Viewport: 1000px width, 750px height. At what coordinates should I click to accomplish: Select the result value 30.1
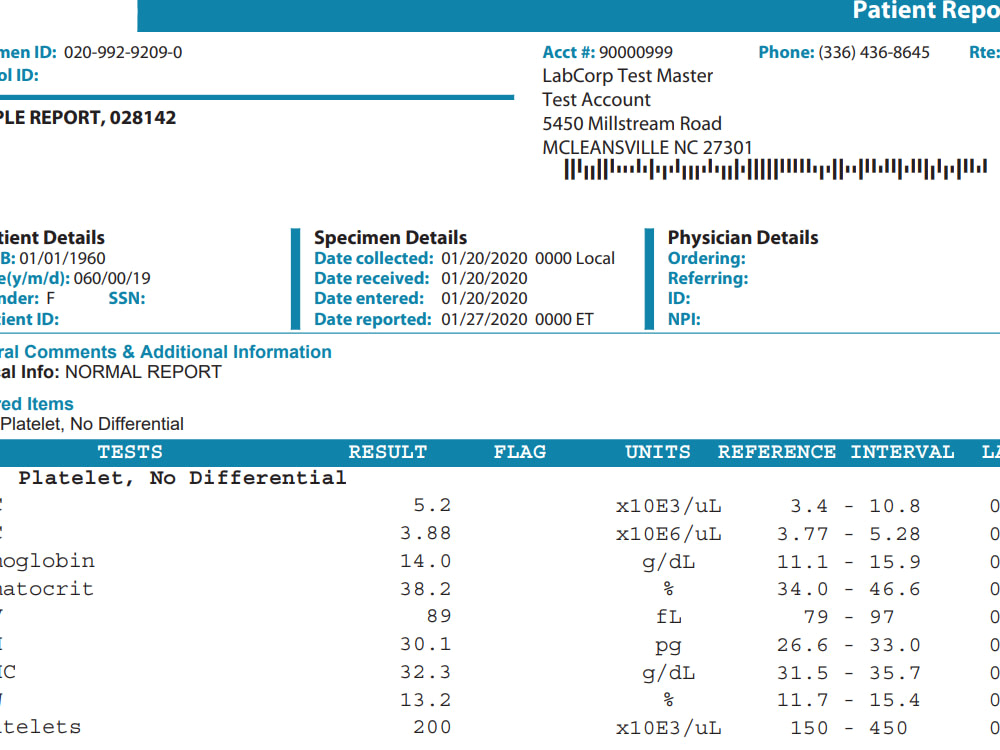[425, 645]
